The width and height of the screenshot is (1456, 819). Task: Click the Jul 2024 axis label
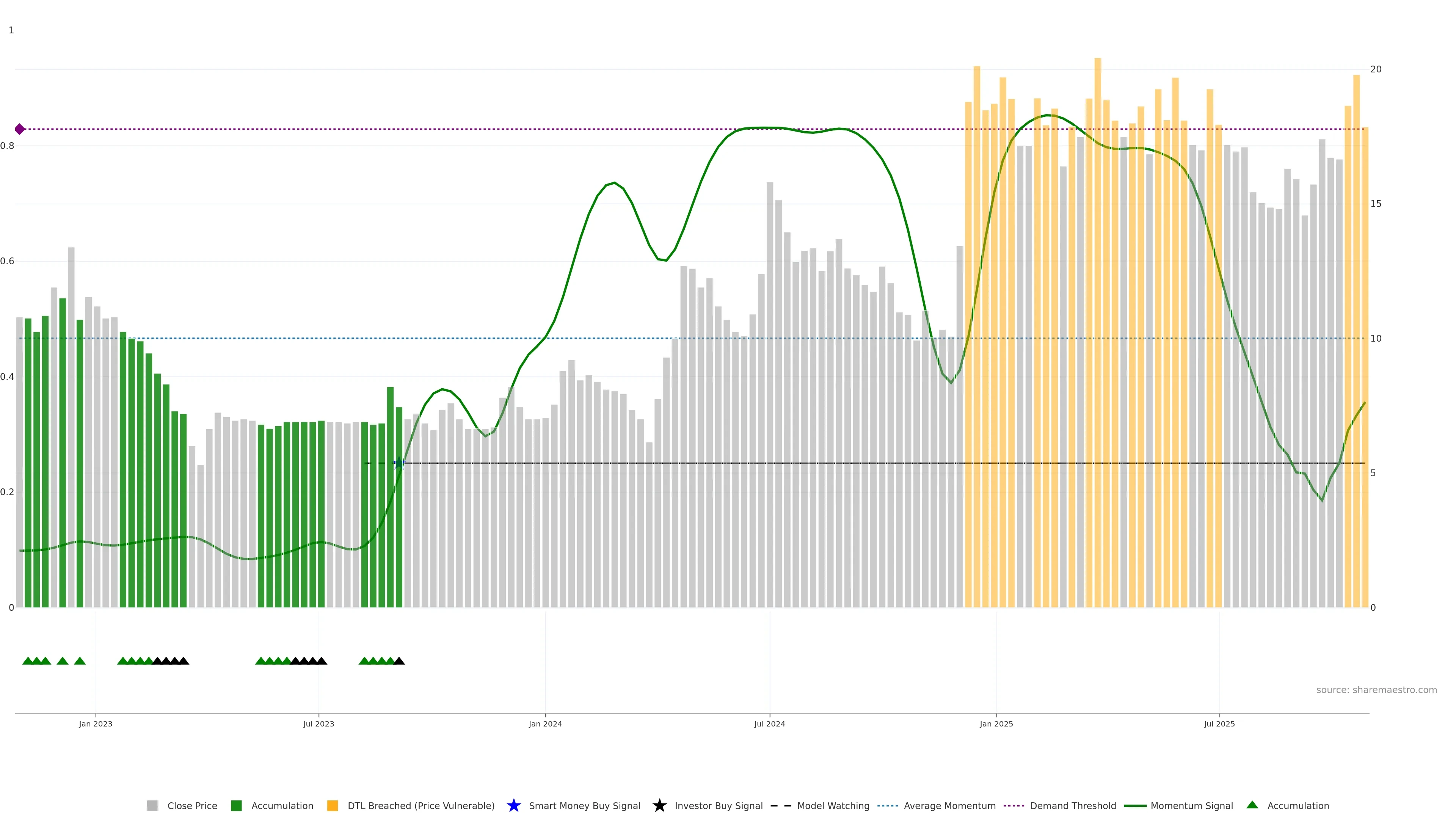769,724
